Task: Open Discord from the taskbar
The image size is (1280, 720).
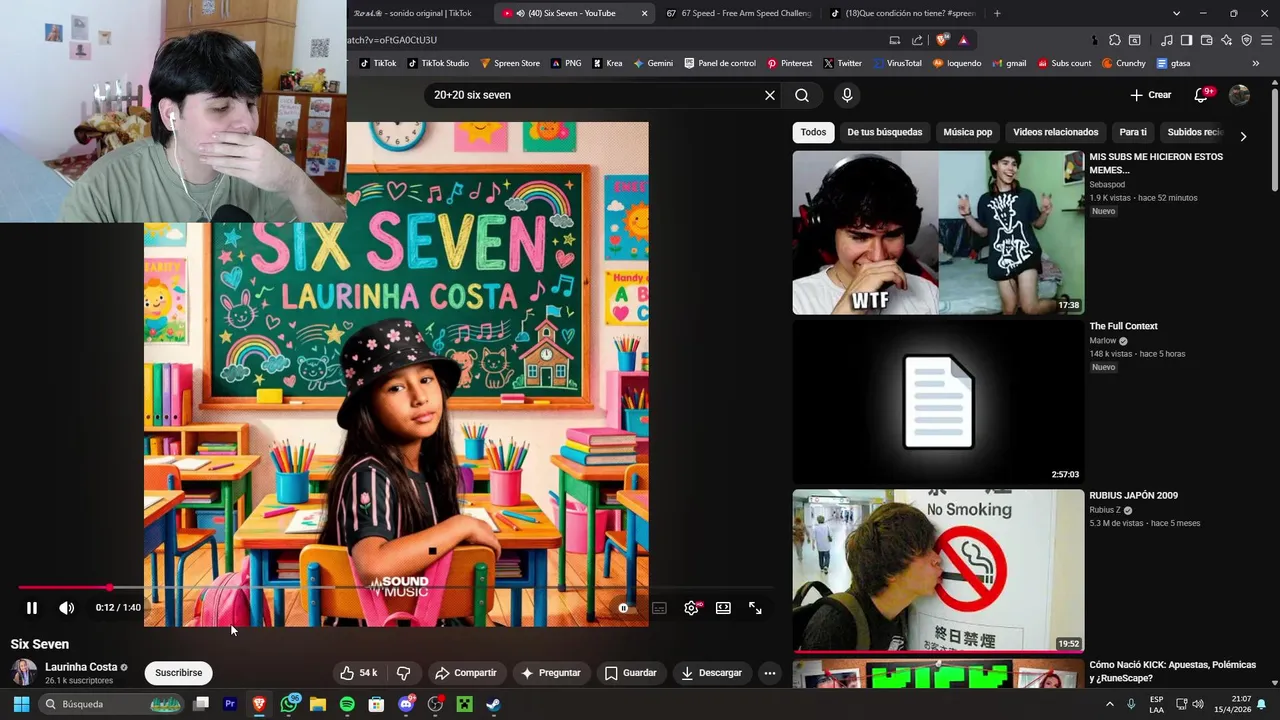Action: [x=406, y=704]
